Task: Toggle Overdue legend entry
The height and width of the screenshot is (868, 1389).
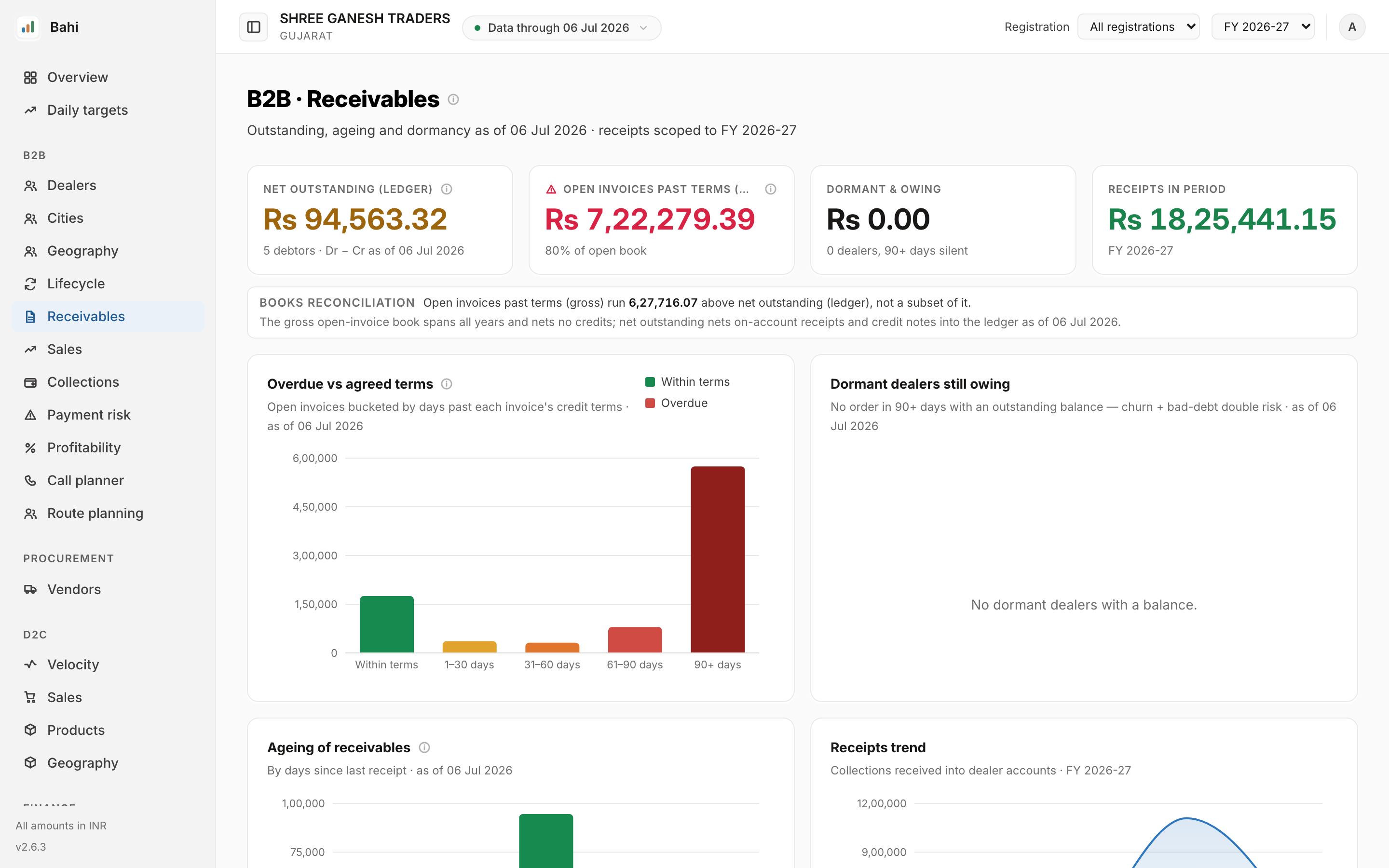Action: pyautogui.click(x=676, y=403)
